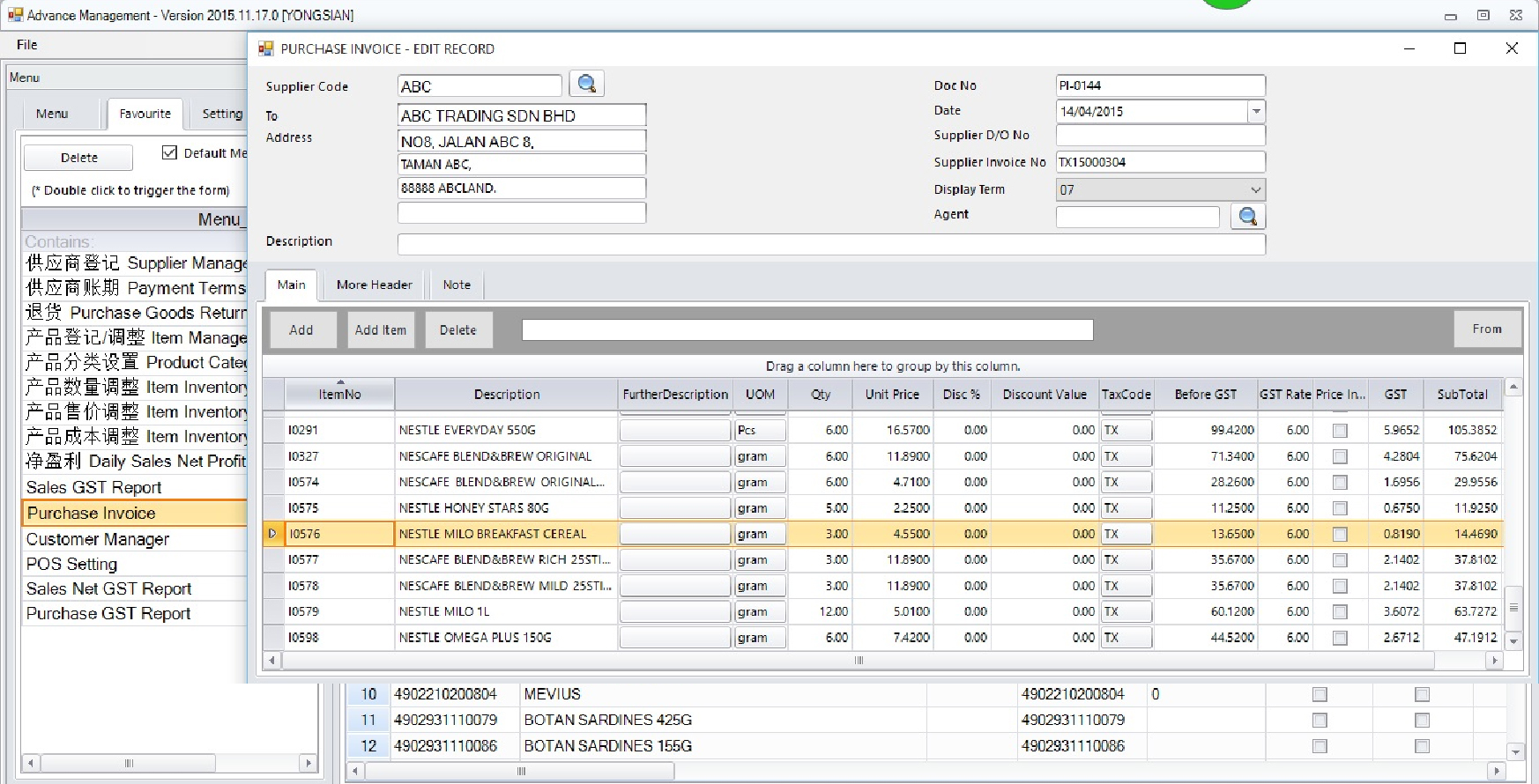Image resolution: width=1539 pixels, height=784 pixels.
Task: Expand the Display Term dropdown
Action: 1255,189
